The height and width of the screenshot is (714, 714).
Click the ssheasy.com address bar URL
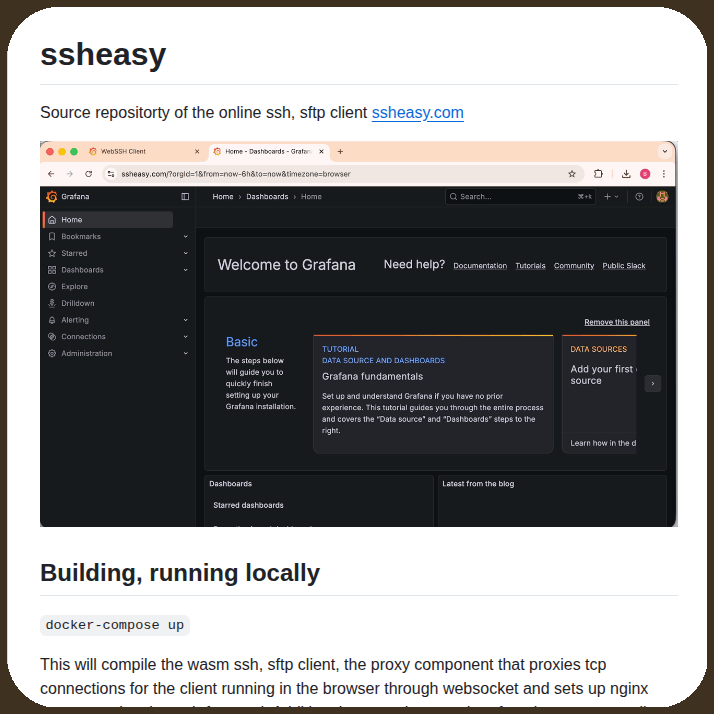coord(236,174)
